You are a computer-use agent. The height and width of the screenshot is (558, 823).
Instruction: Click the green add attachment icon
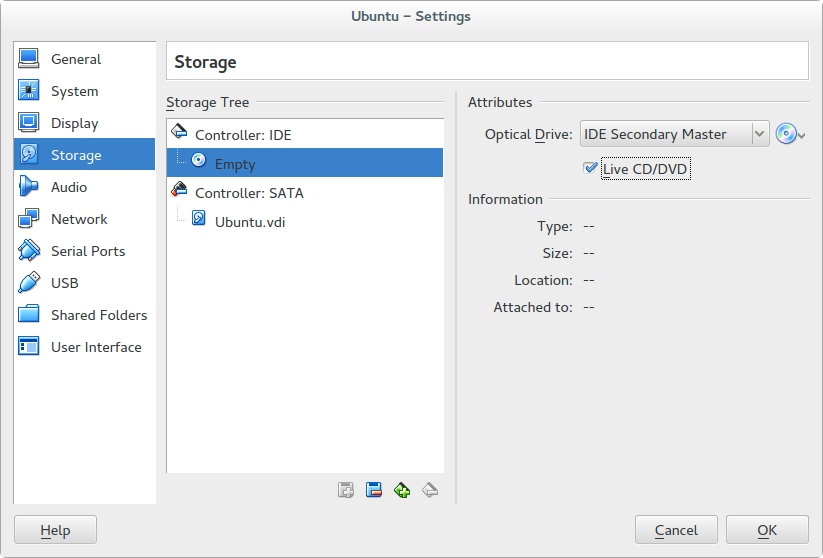[x=402, y=490]
